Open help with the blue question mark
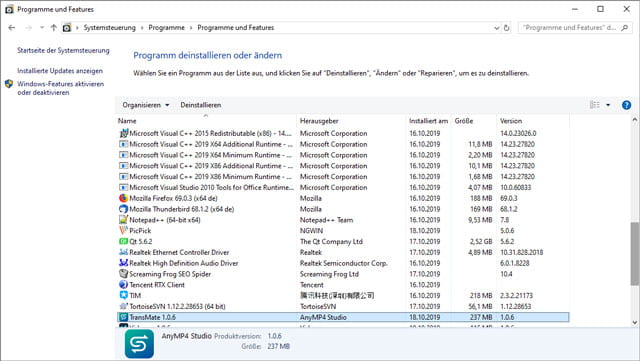Viewport: 640px width, 361px height. [x=626, y=105]
